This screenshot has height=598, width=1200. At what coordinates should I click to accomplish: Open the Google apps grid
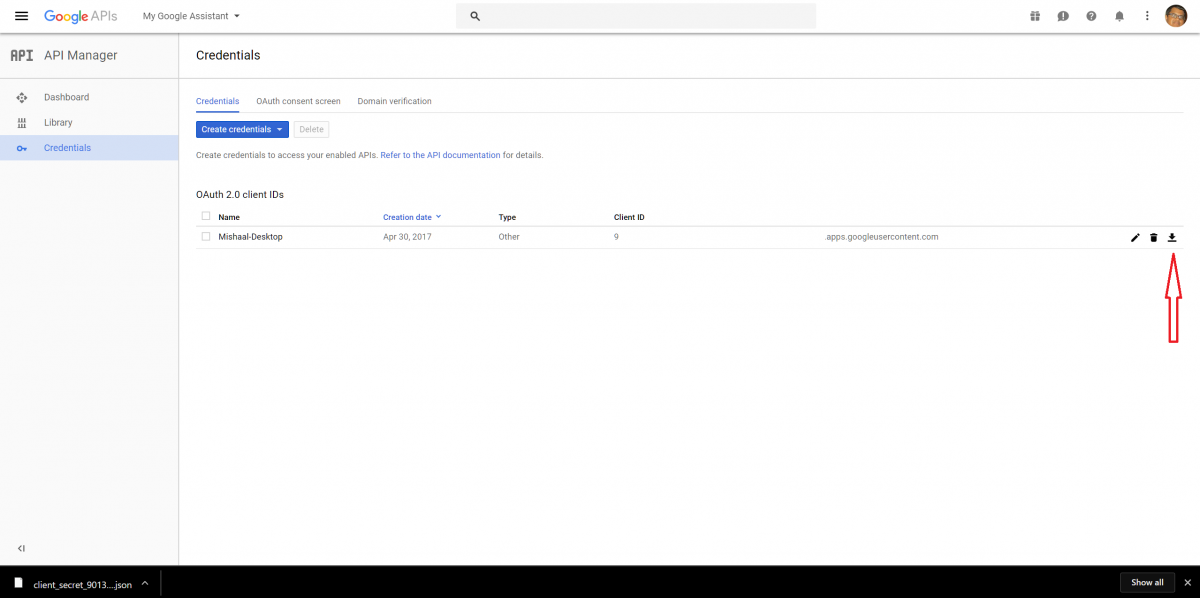coord(1034,15)
